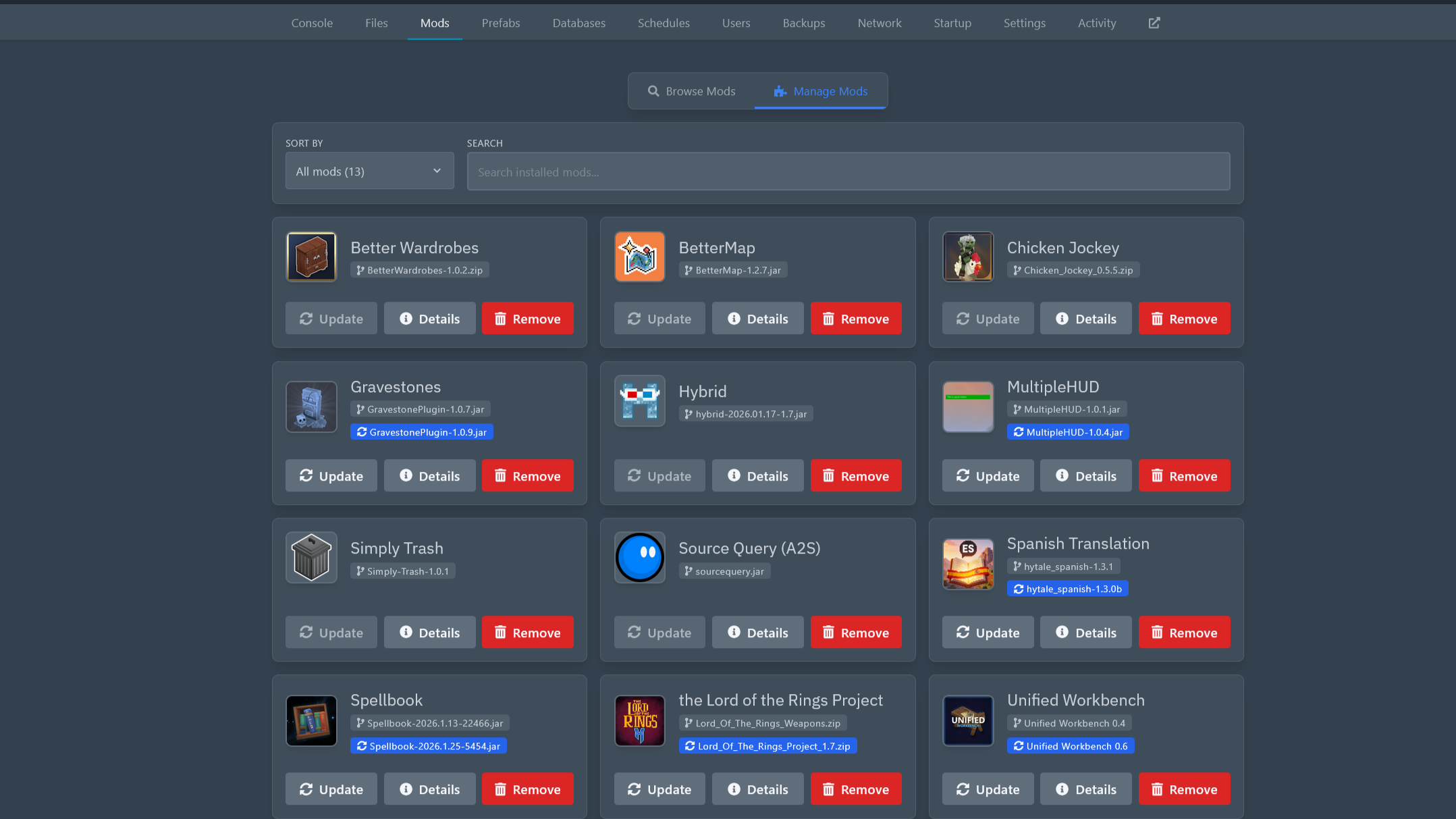
Task: Click the Unified Workbench mod icon
Action: [968, 720]
